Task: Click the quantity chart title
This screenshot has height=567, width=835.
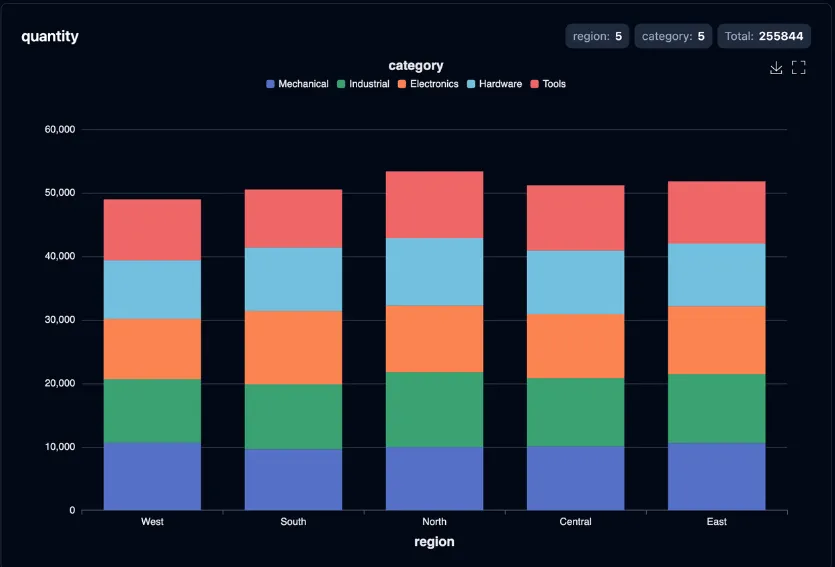Action: coord(50,36)
